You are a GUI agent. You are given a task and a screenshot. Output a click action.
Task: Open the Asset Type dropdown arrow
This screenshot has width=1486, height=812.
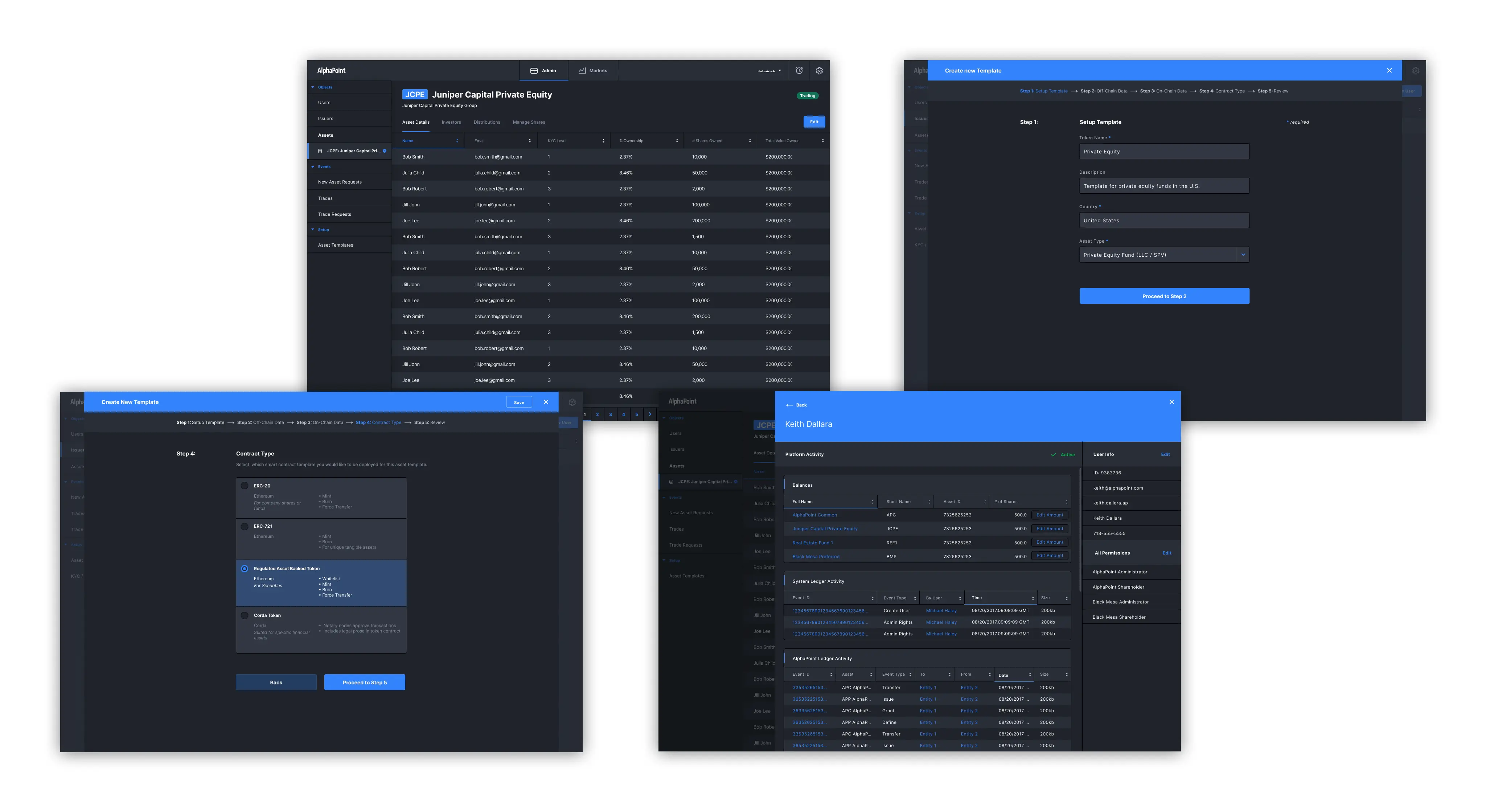pos(1243,255)
